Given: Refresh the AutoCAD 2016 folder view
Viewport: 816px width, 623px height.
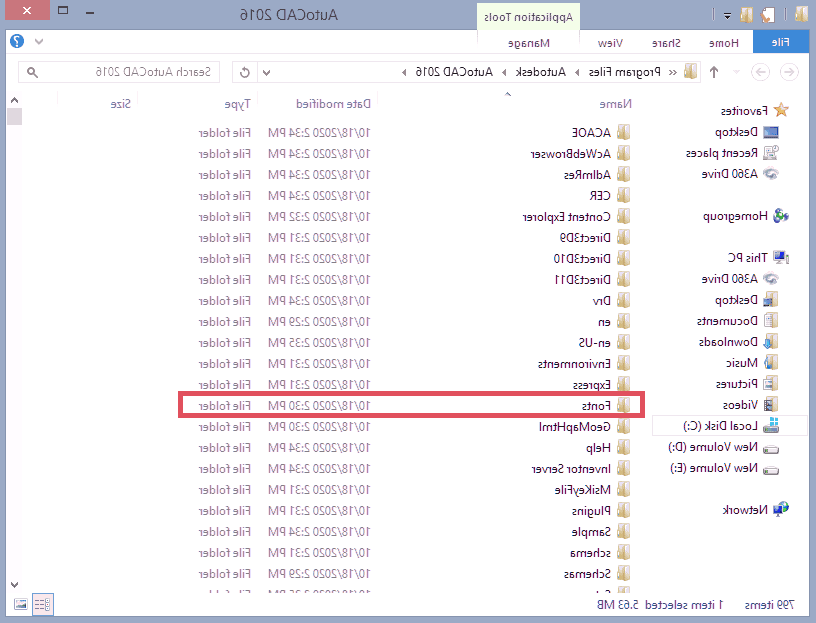Looking at the screenshot, I should coord(245,72).
